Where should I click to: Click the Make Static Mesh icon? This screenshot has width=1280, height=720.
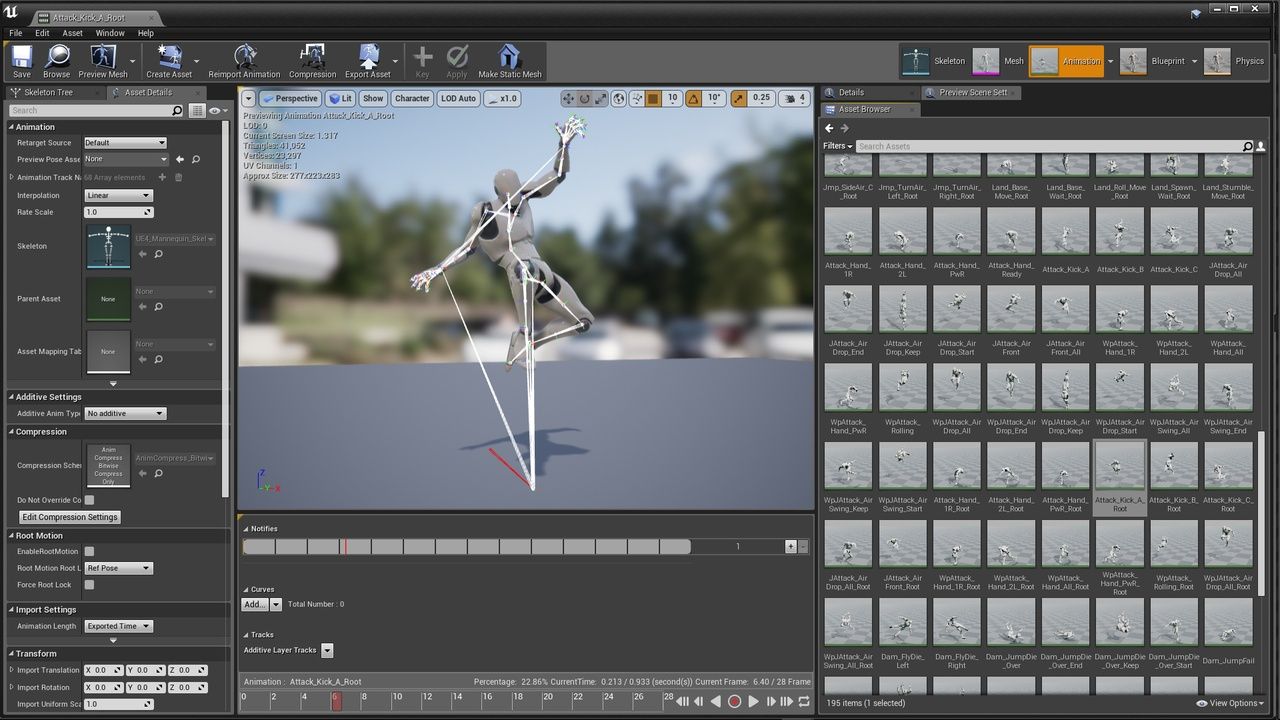510,61
